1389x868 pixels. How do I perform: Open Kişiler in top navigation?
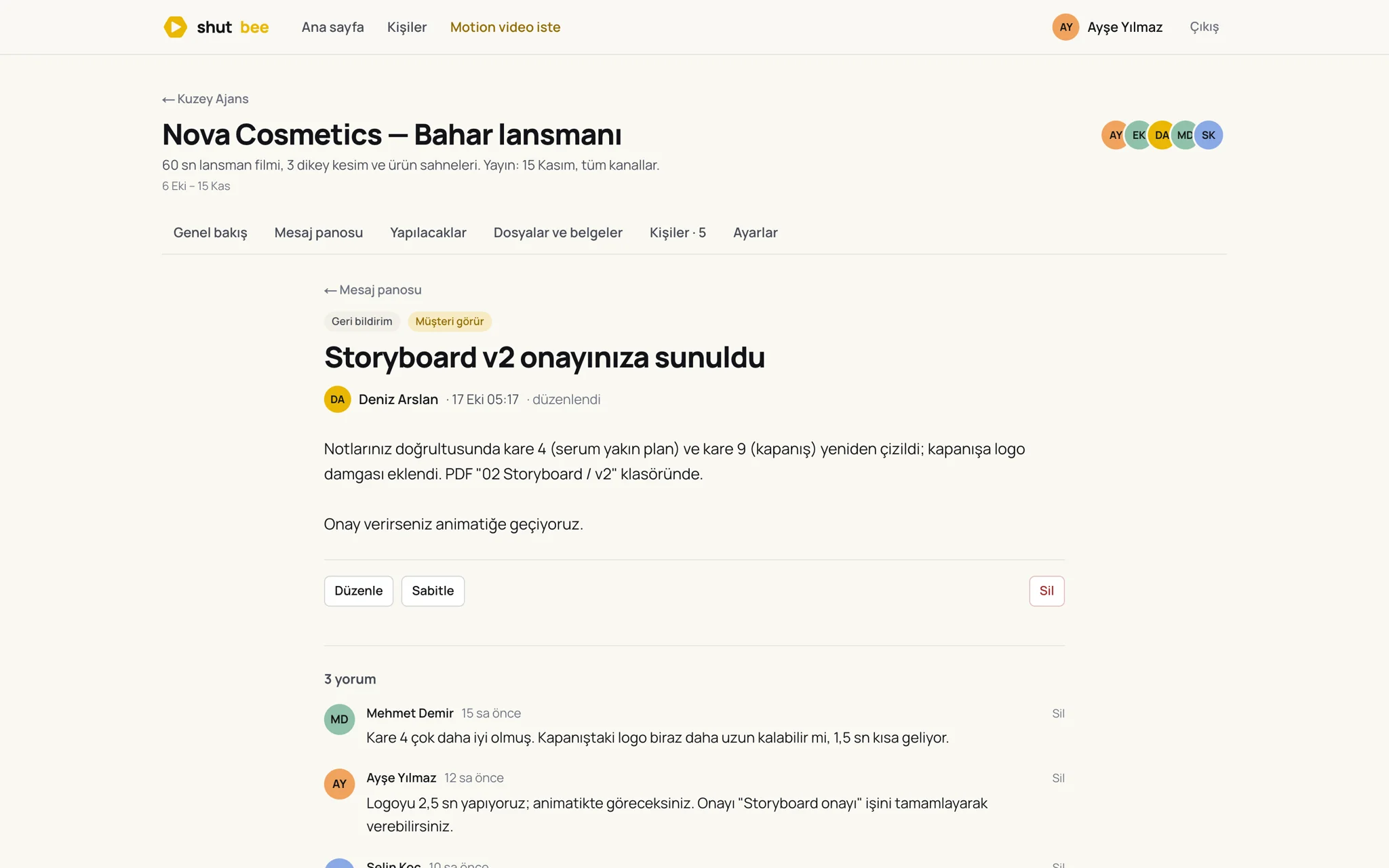tap(407, 27)
